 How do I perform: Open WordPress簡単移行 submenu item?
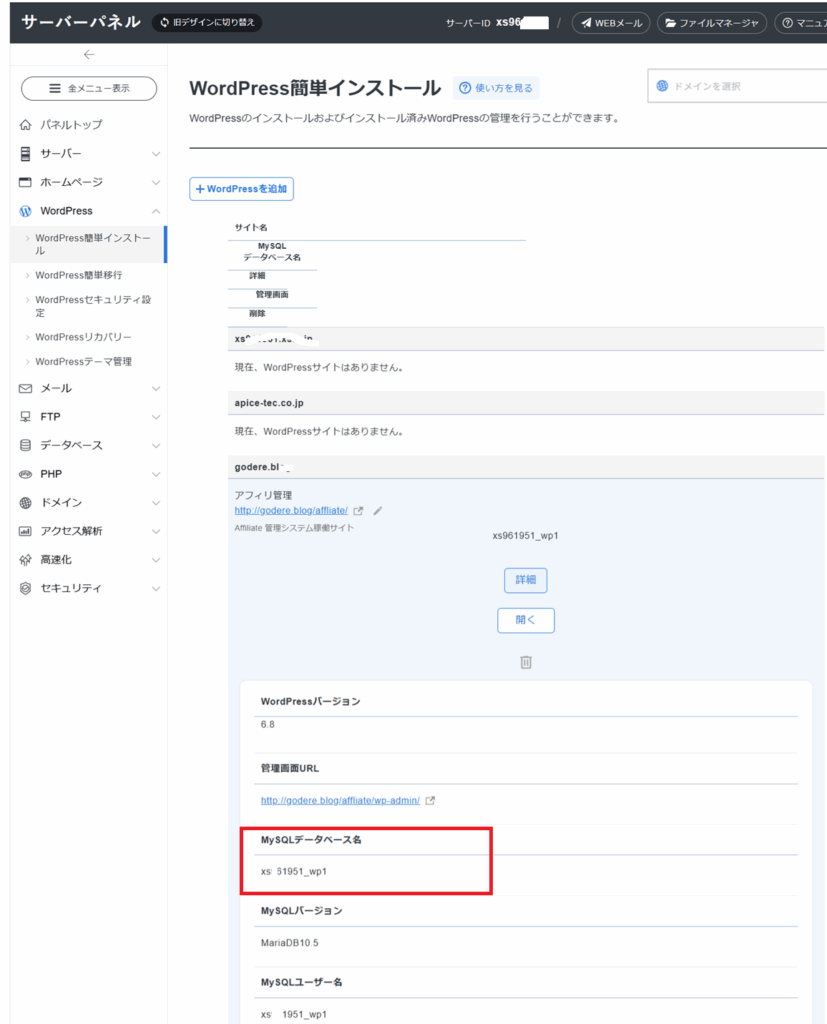click(x=78, y=276)
